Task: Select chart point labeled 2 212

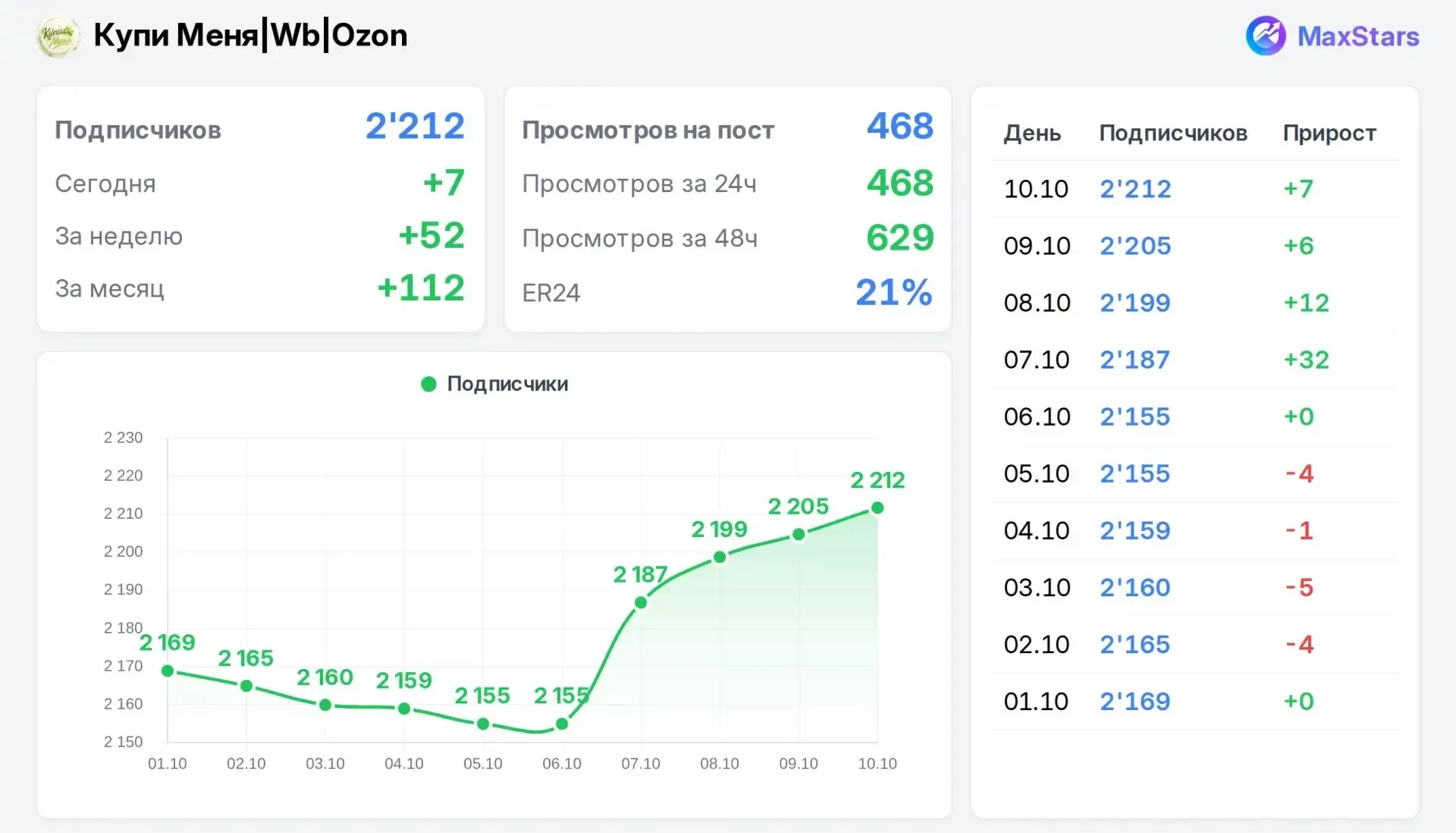Action: pyautogui.click(x=877, y=508)
